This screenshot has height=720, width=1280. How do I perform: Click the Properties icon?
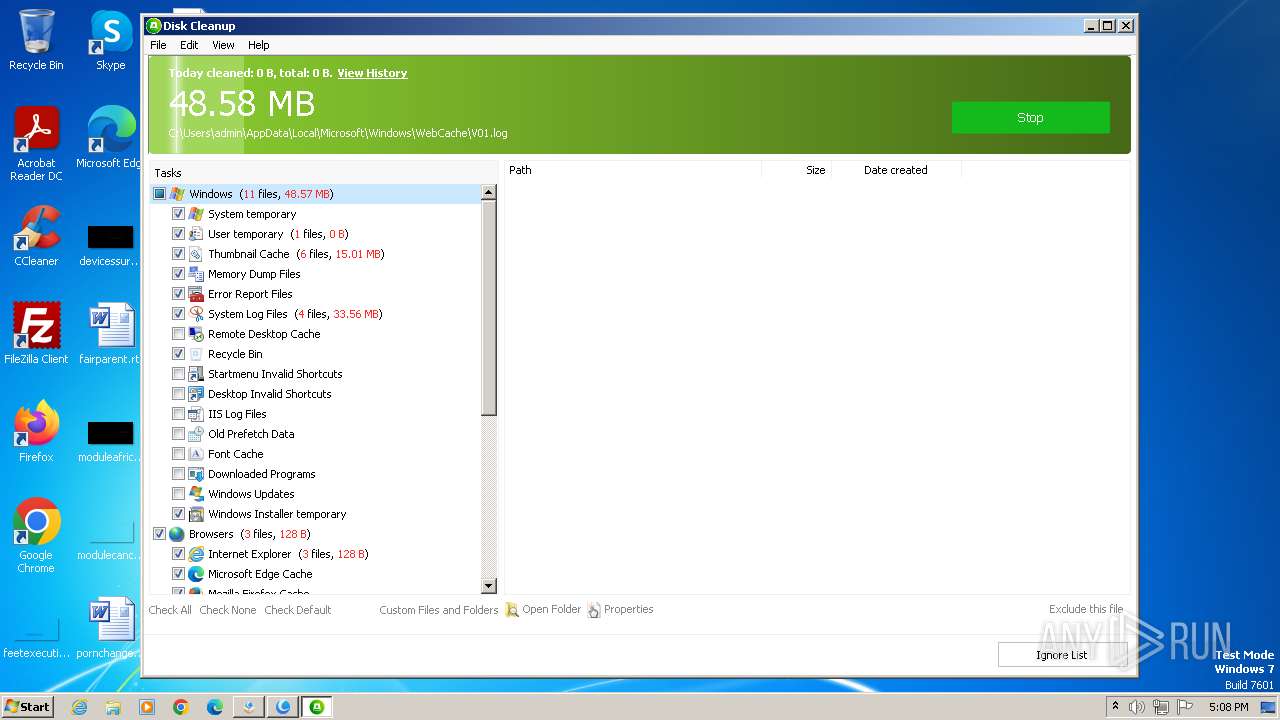[594, 610]
